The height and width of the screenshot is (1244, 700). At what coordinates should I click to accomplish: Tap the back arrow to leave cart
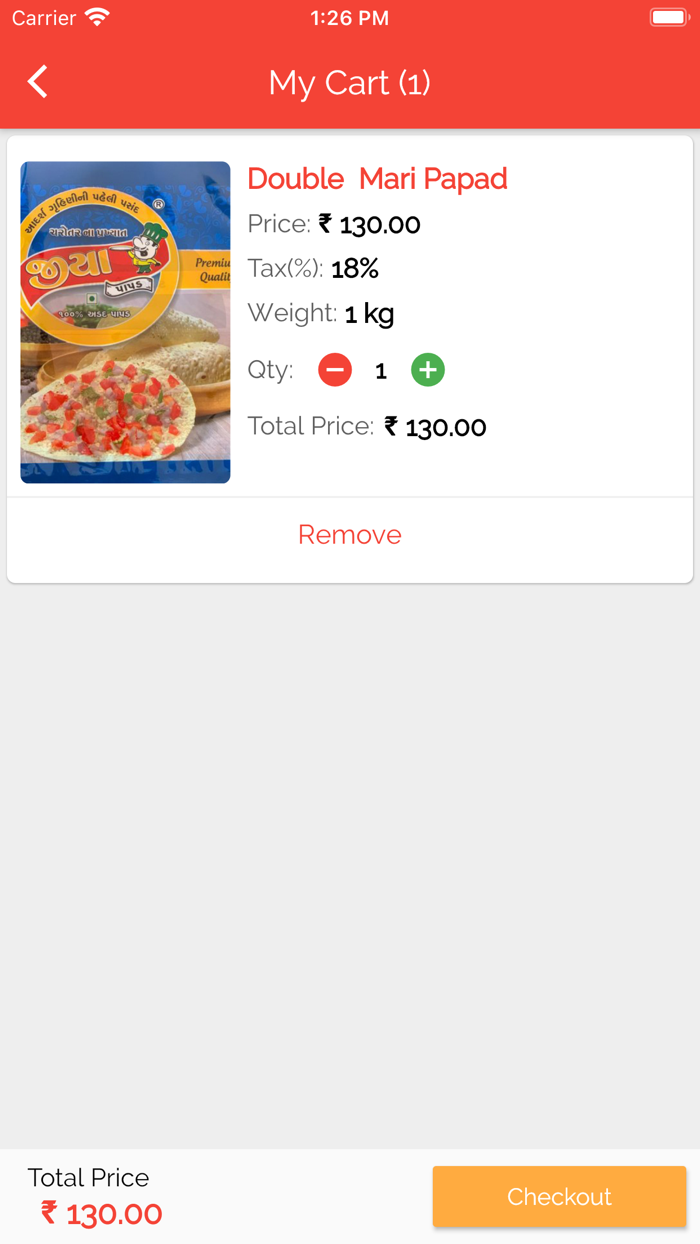(x=37, y=81)
